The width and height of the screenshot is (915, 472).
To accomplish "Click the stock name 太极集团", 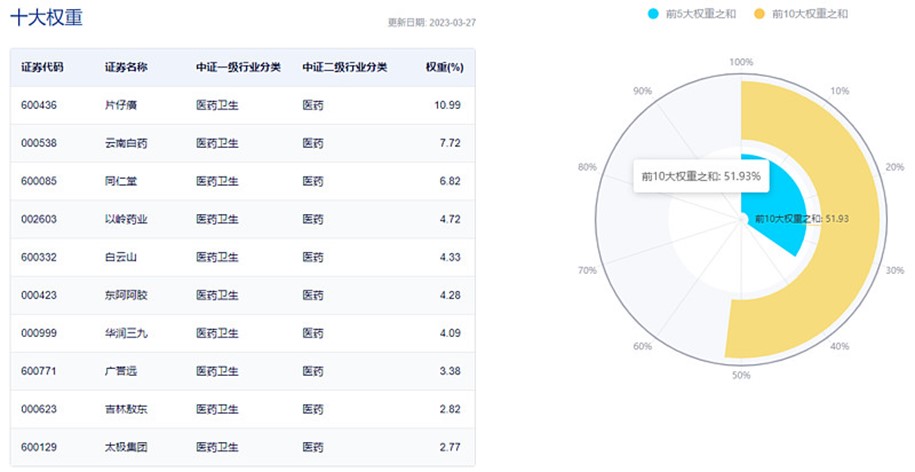I will [x=126, y=447].
